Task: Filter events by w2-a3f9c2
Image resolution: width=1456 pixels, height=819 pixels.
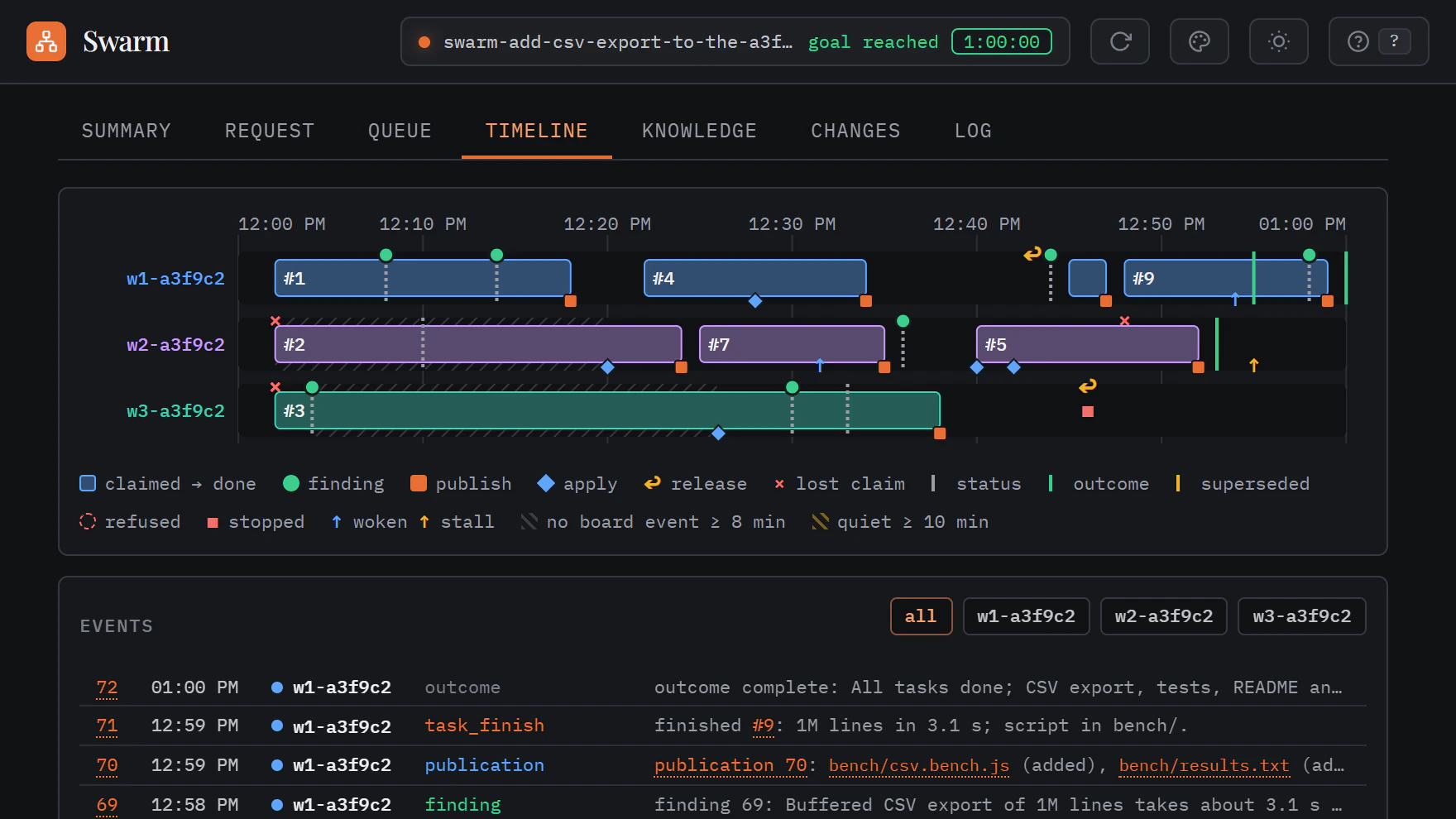Action: pyautogui.click(x=1164, y=616)
